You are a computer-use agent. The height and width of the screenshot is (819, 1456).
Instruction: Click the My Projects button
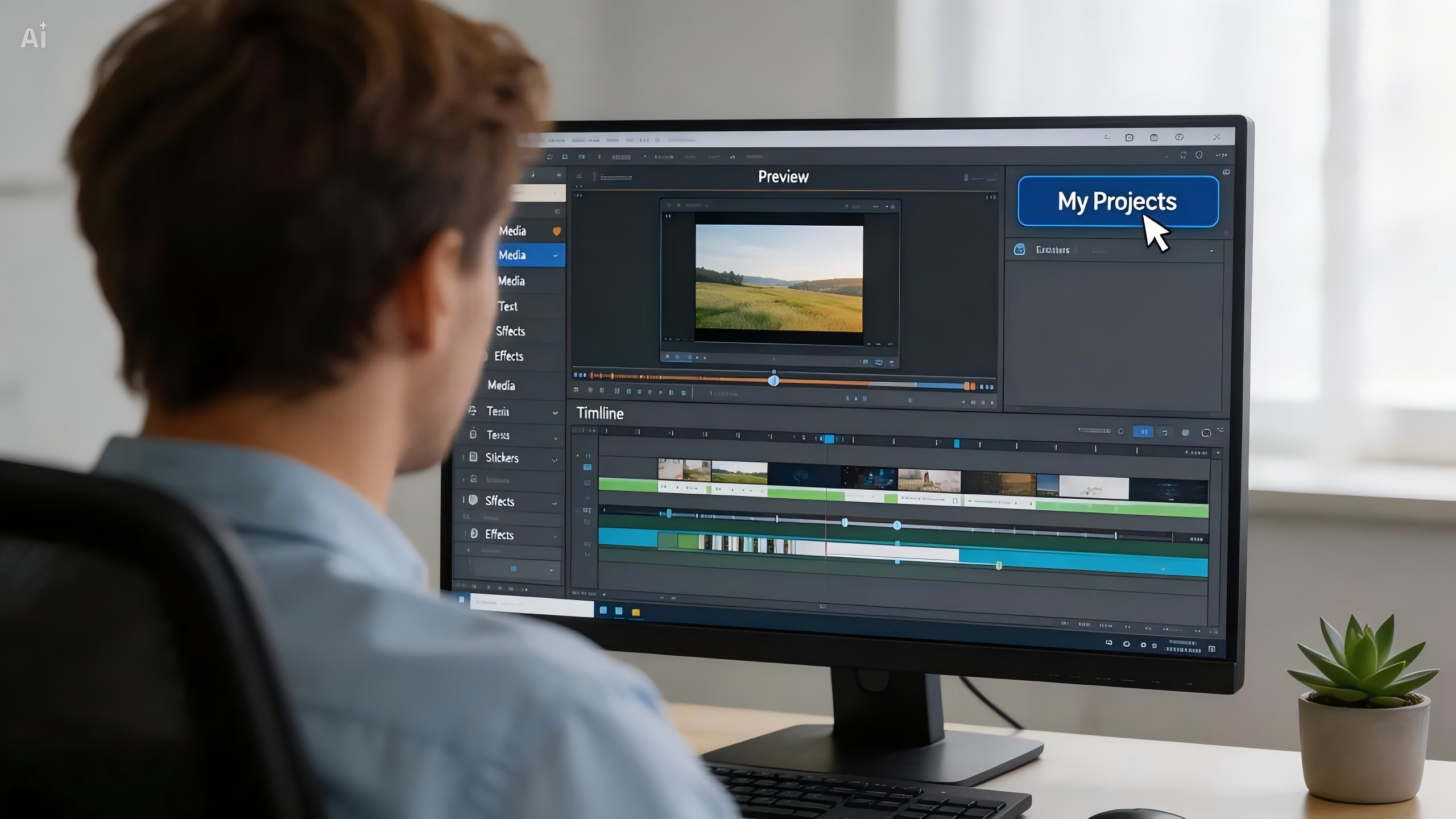point(1118,201)
